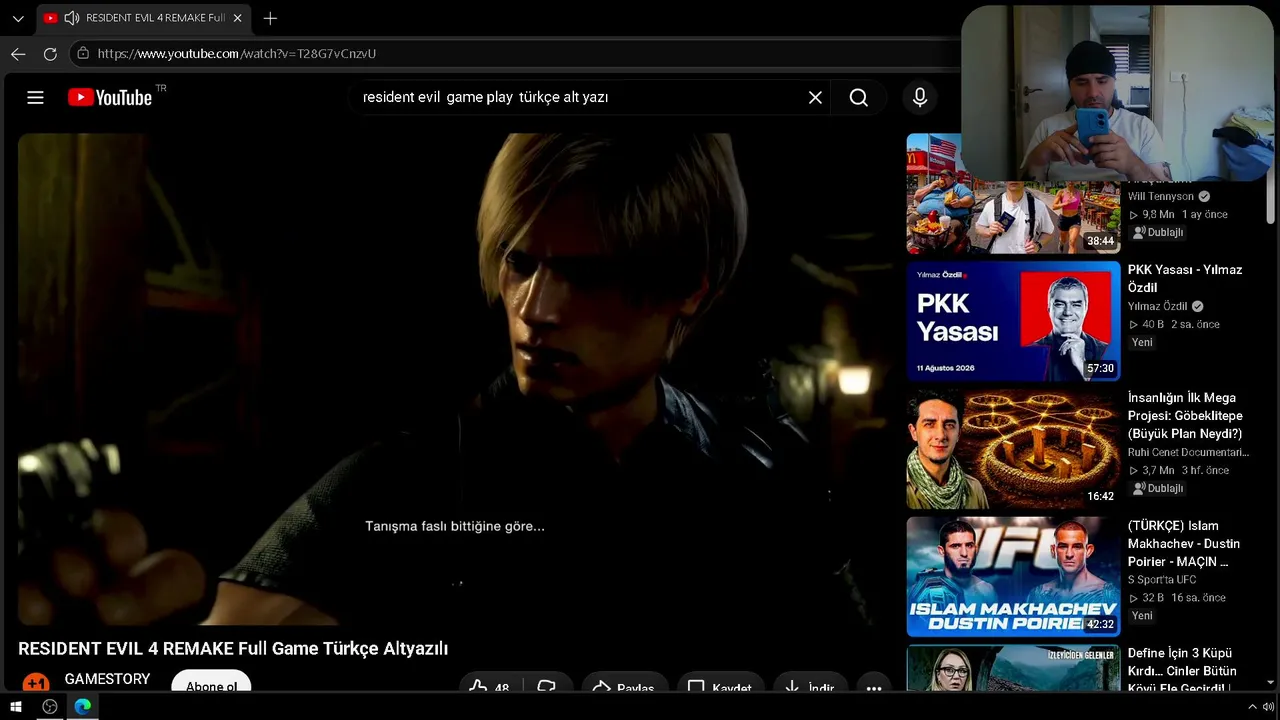Go back with the browser back arrow
Screen dimensions: 1280x720
[18, 54]
